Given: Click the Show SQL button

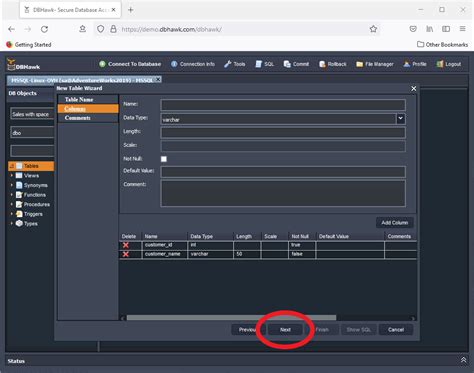Looking at the screenshot, I should tap(359, 330).
